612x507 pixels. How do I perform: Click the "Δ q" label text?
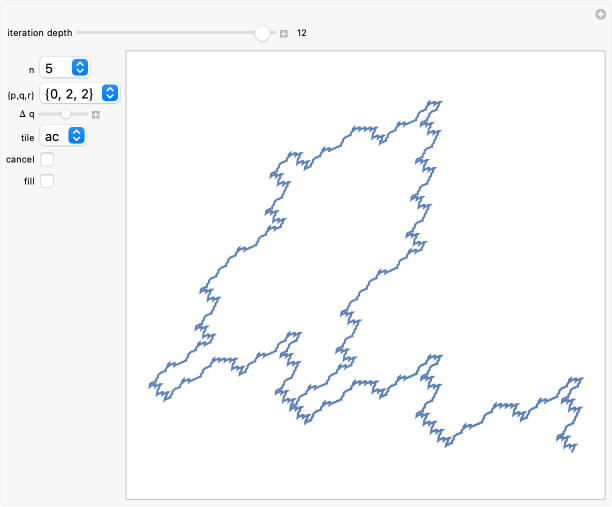click(27, 115)
